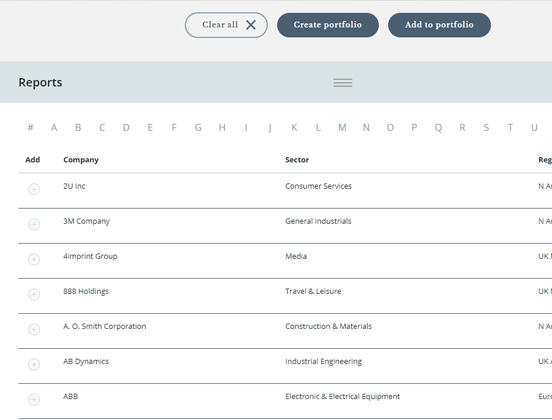Filter companies by letter N
552x420 pixels.
point(366,127)
